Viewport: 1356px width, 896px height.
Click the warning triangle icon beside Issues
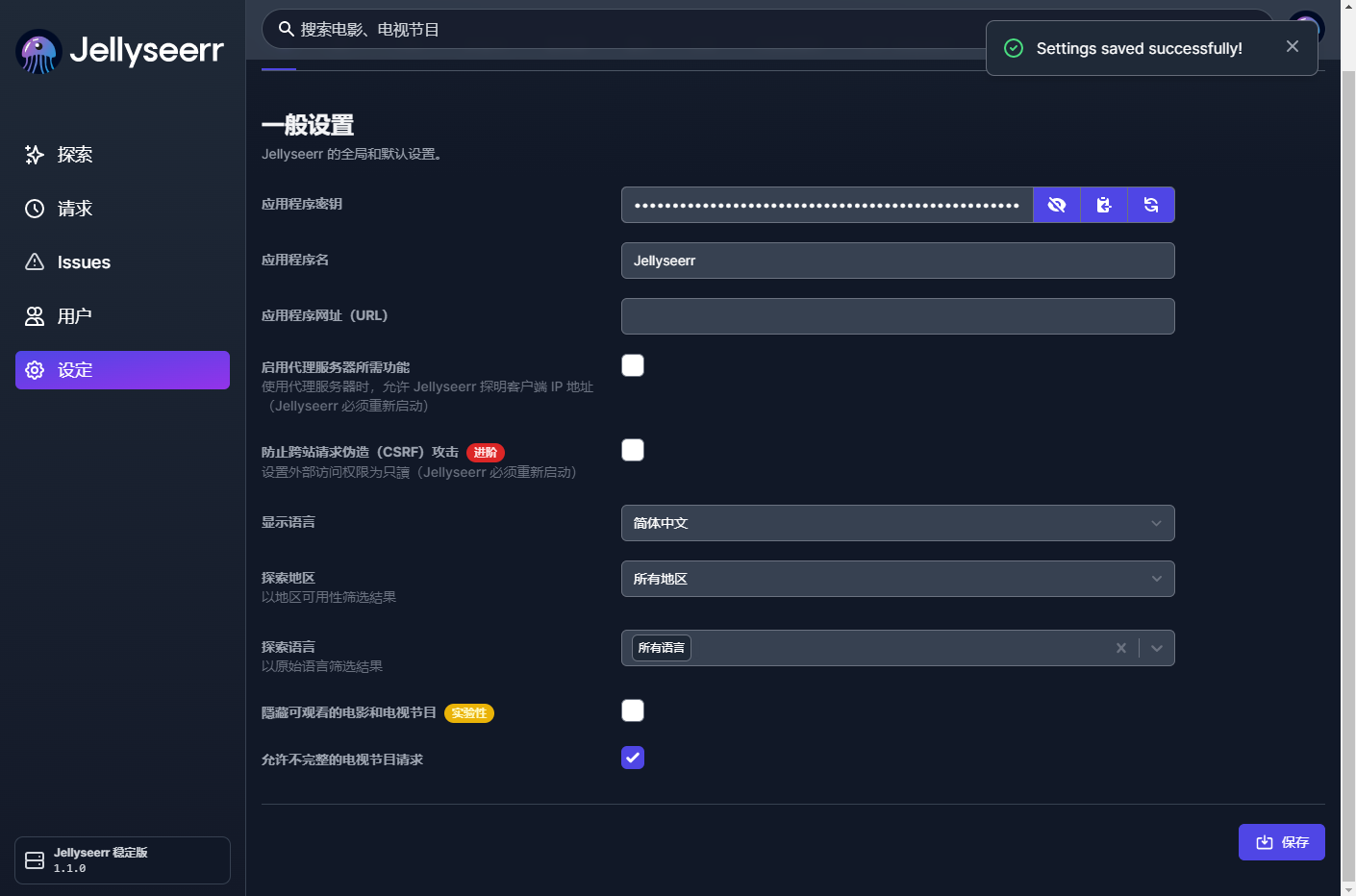35,262
